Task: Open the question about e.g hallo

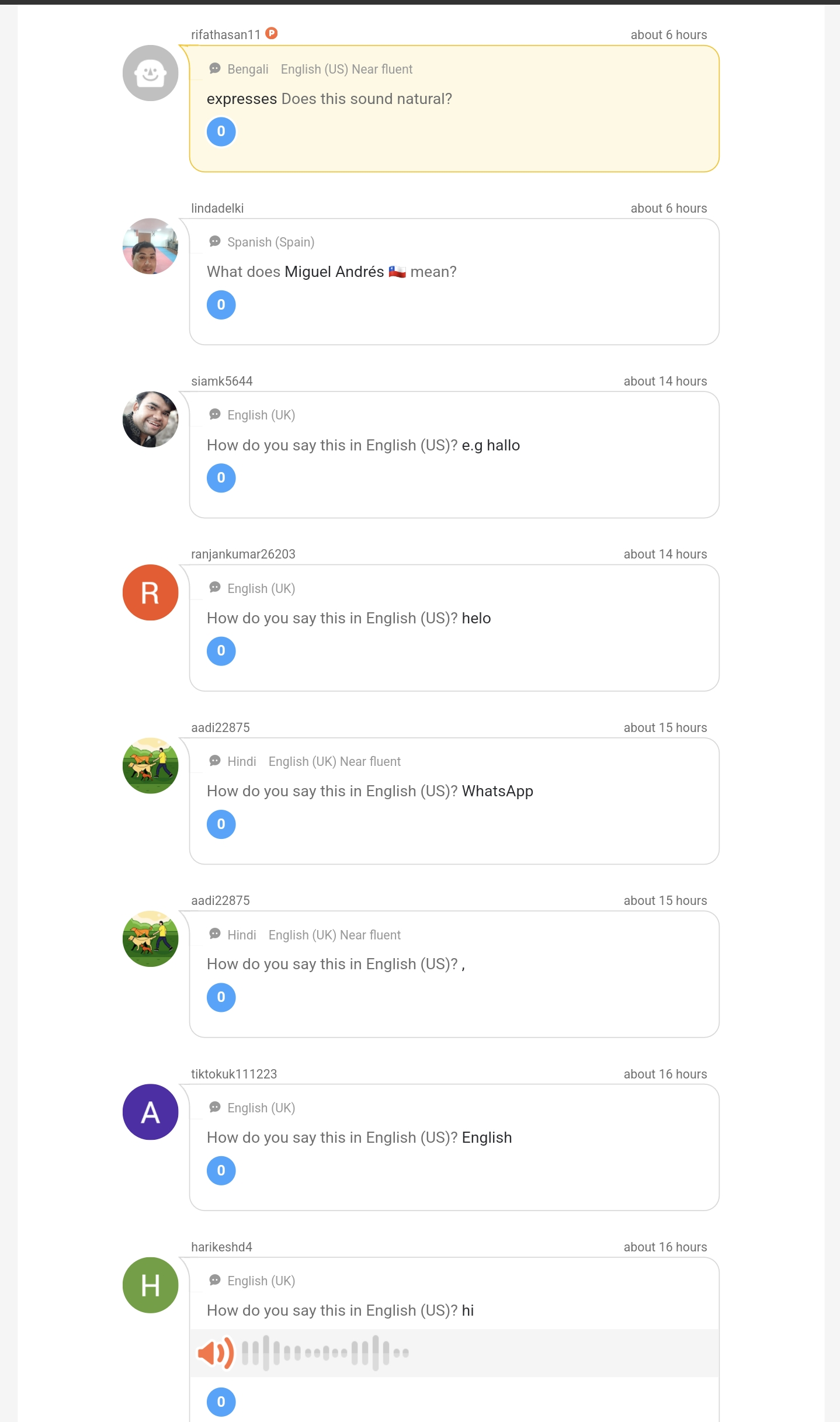Action: click(x=363, y=445)
